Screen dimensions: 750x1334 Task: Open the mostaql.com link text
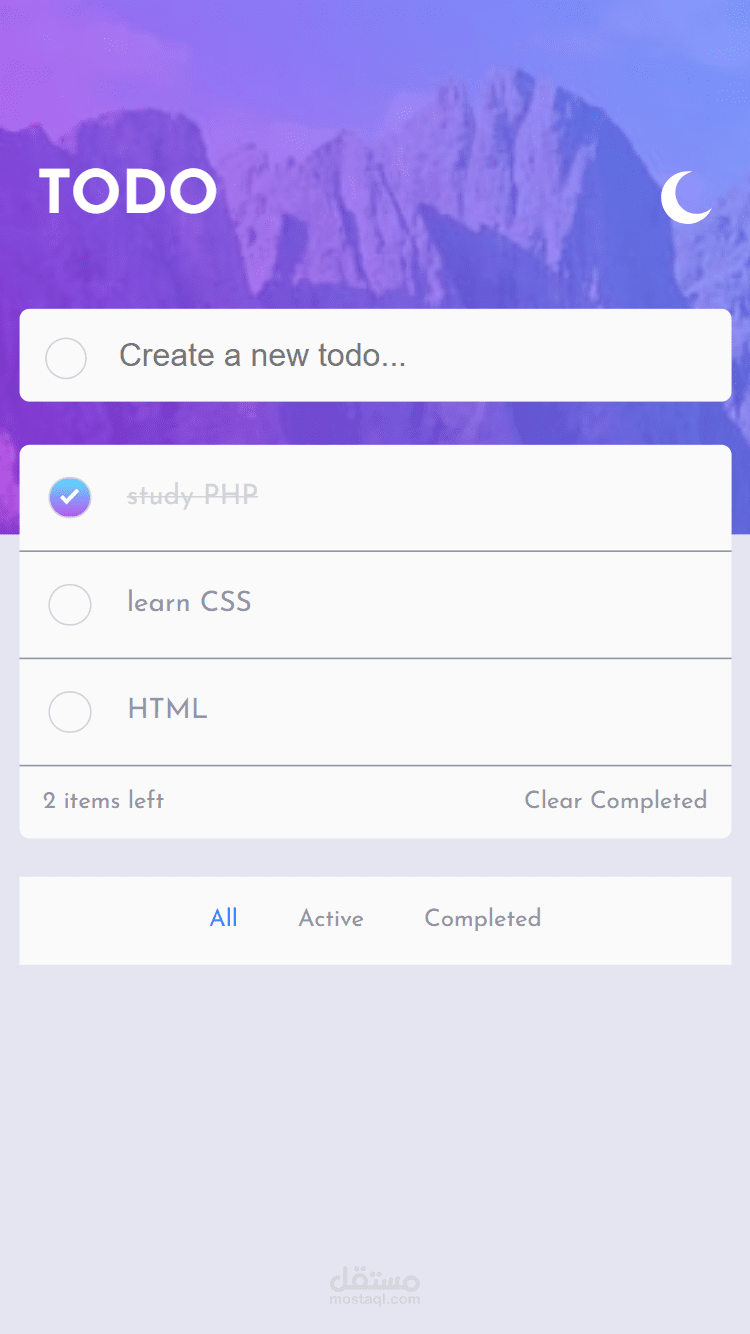click(x=375, y=1300)
